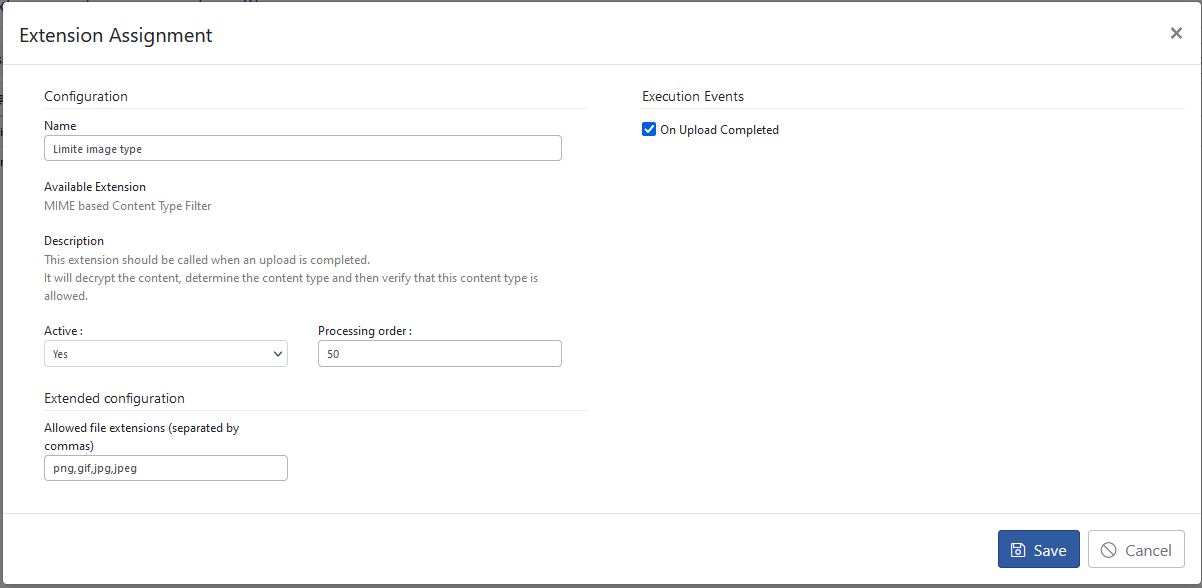
Task: Focus the Name field containing Limite image type
Action: point(302,148)
